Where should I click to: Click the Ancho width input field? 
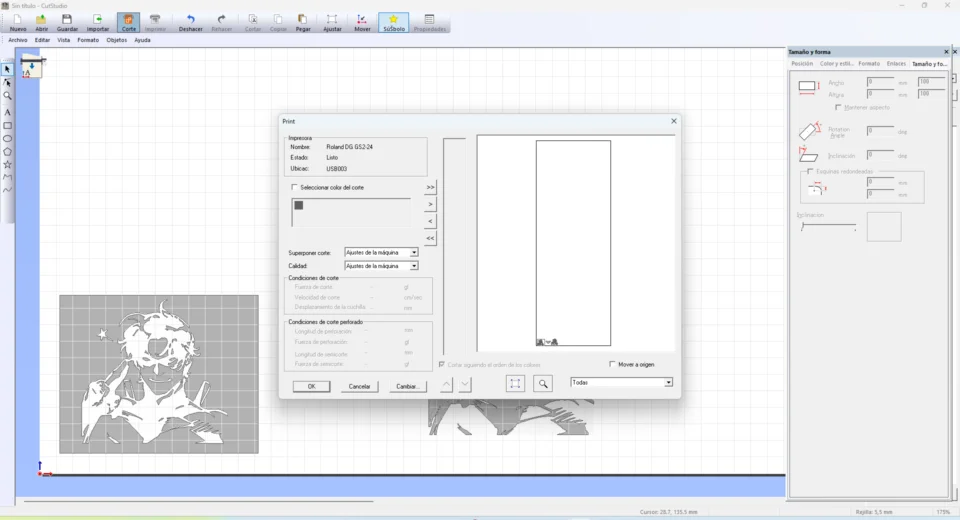880,82
